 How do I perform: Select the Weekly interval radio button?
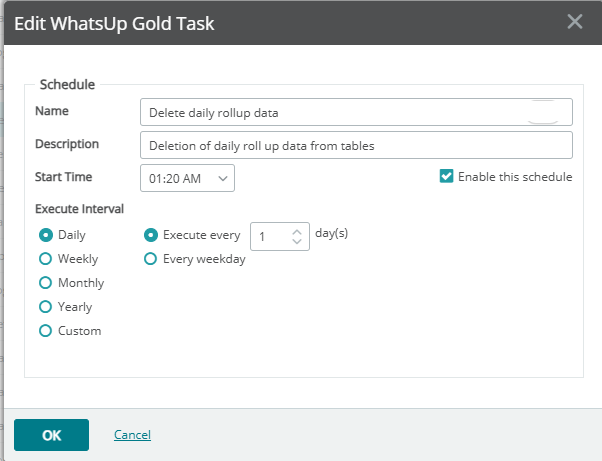pyautogui.click(x=46, y=259)
